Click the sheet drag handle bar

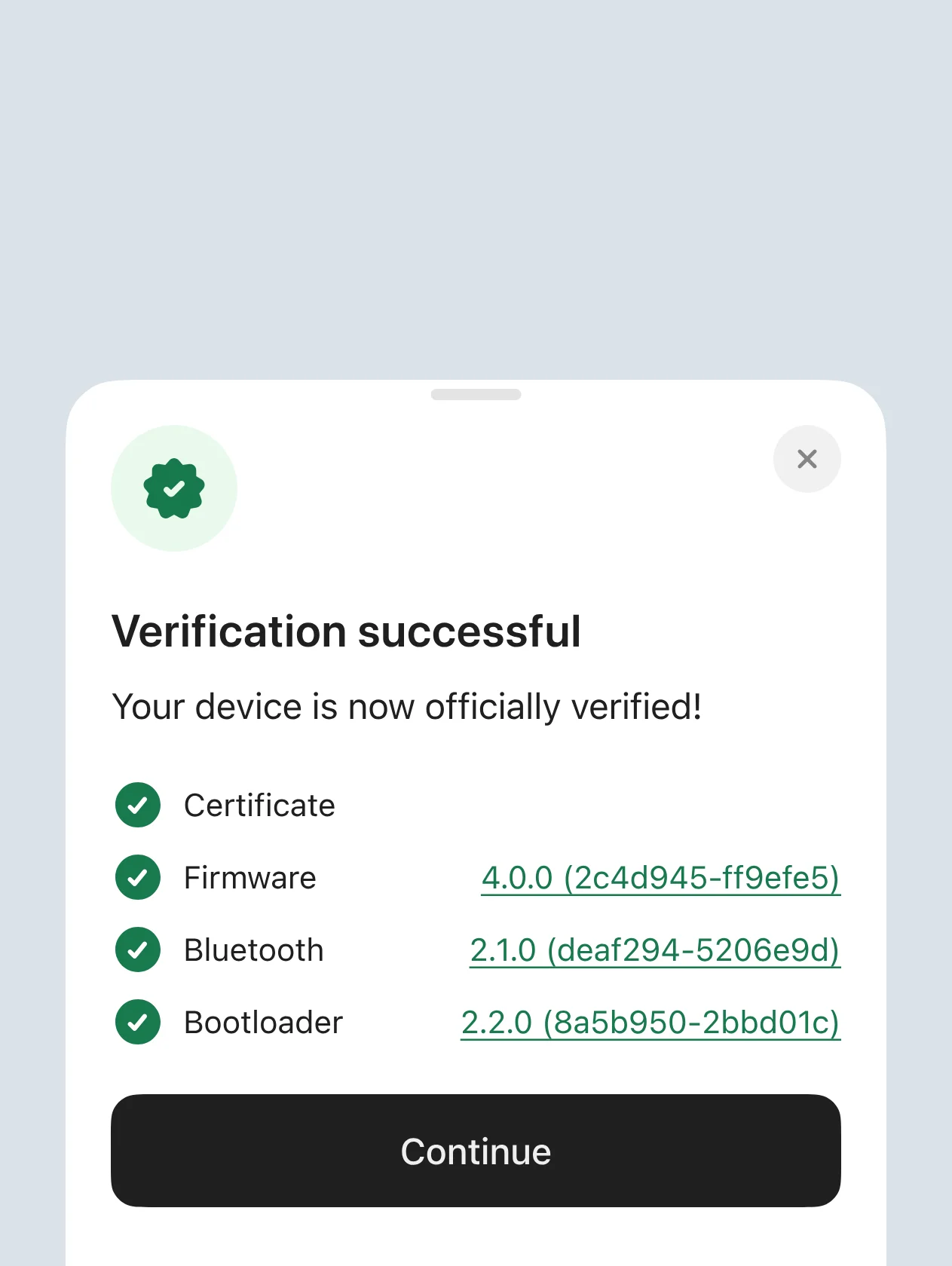[476, 394]
